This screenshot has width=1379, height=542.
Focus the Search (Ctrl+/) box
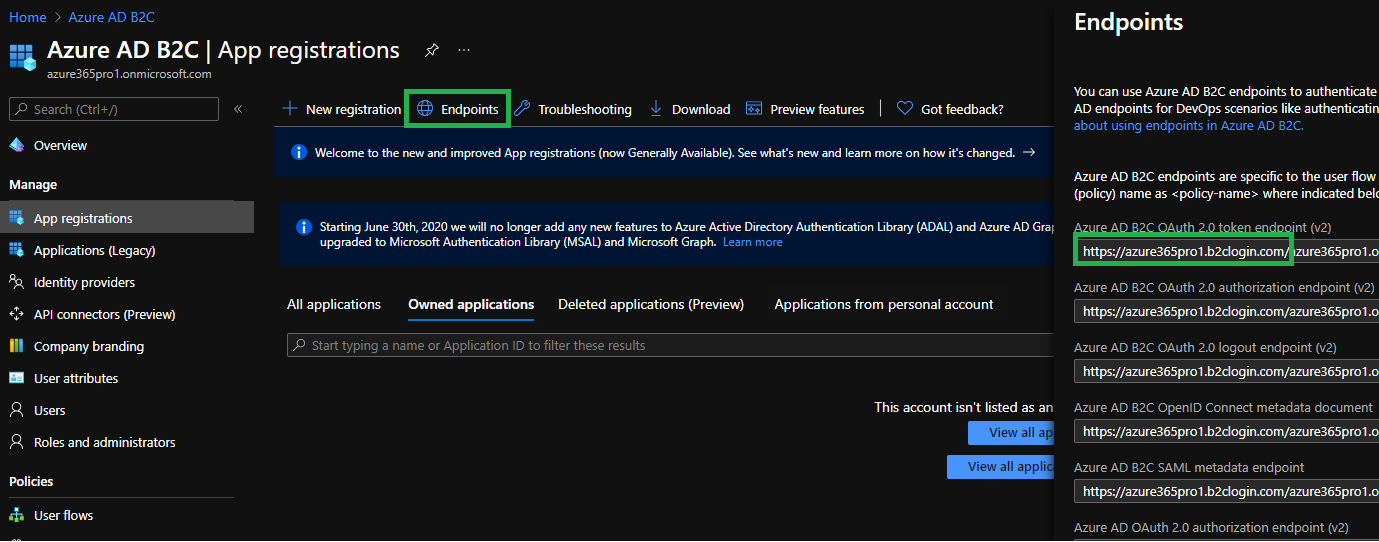114,109
